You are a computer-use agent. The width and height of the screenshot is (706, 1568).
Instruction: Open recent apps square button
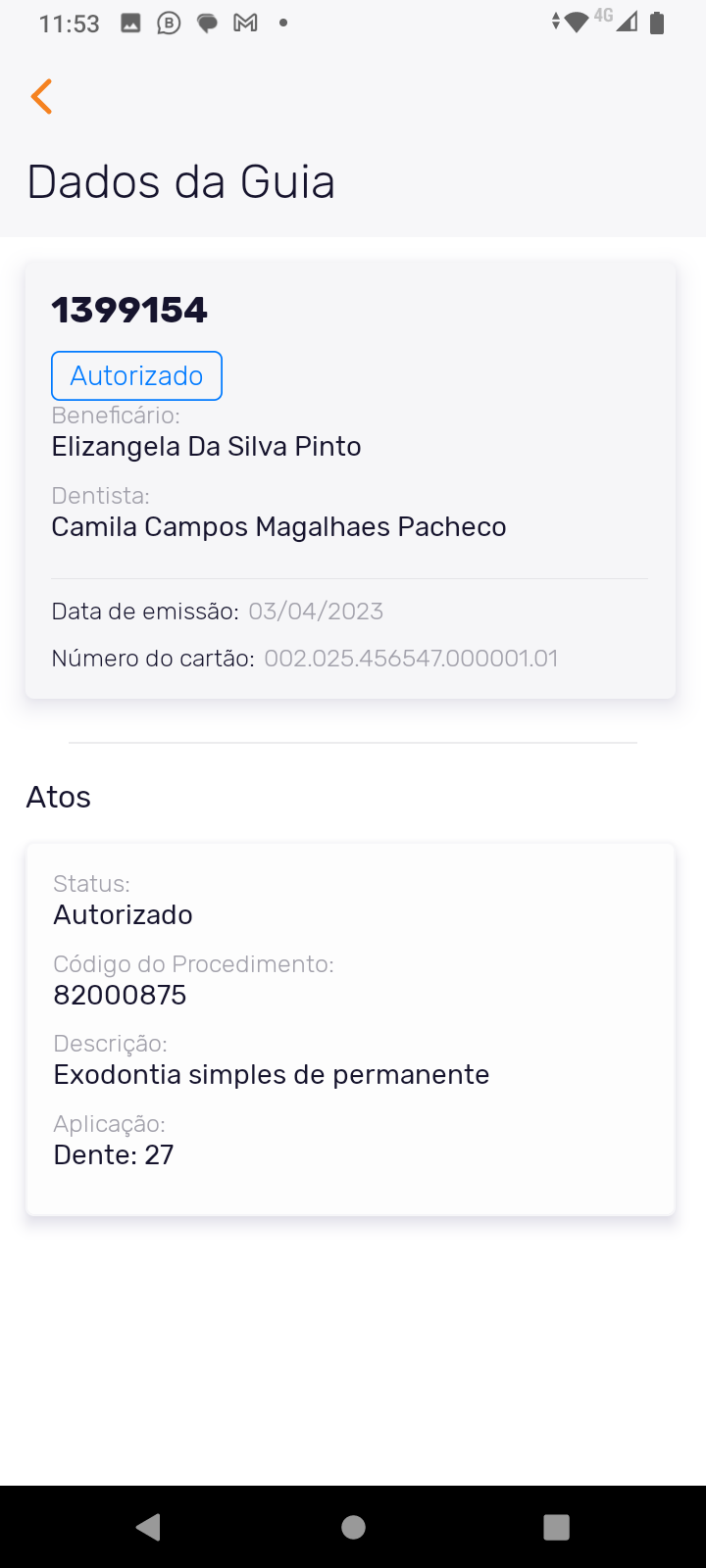(x=556, y=1527)
